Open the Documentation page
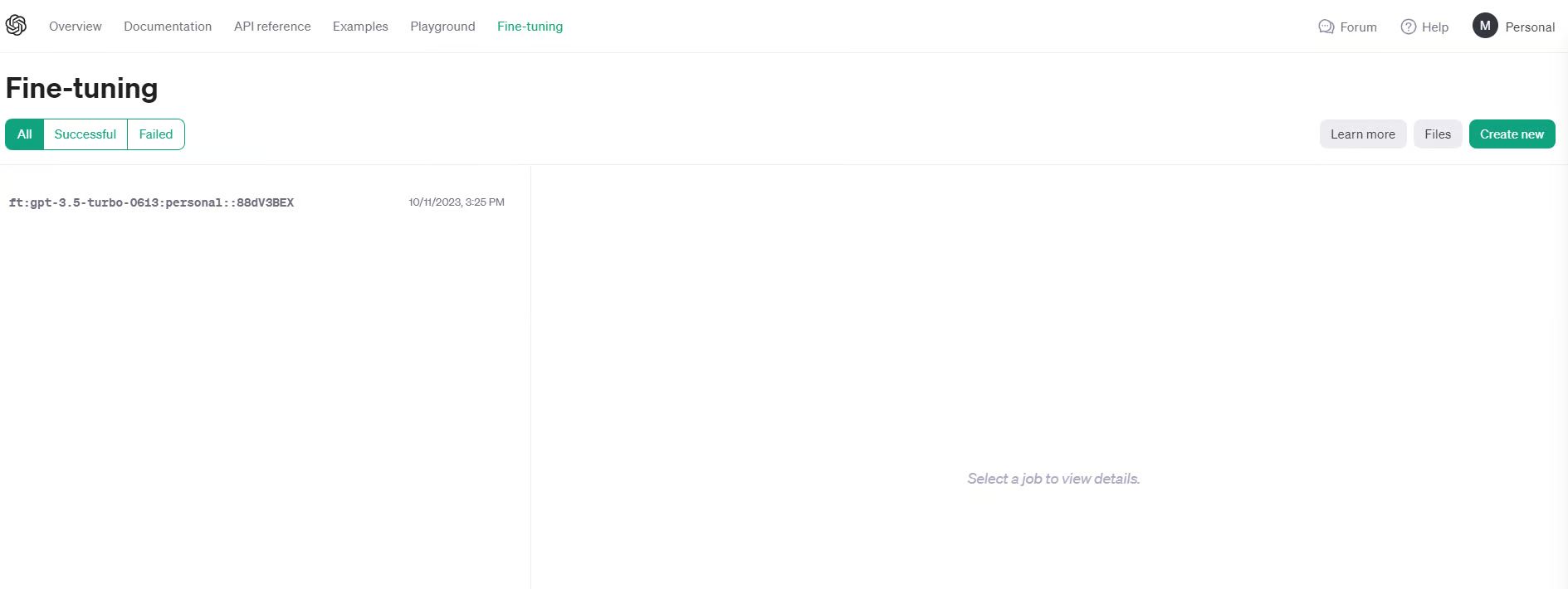1568x589 pixels. (x=168, y=27)
